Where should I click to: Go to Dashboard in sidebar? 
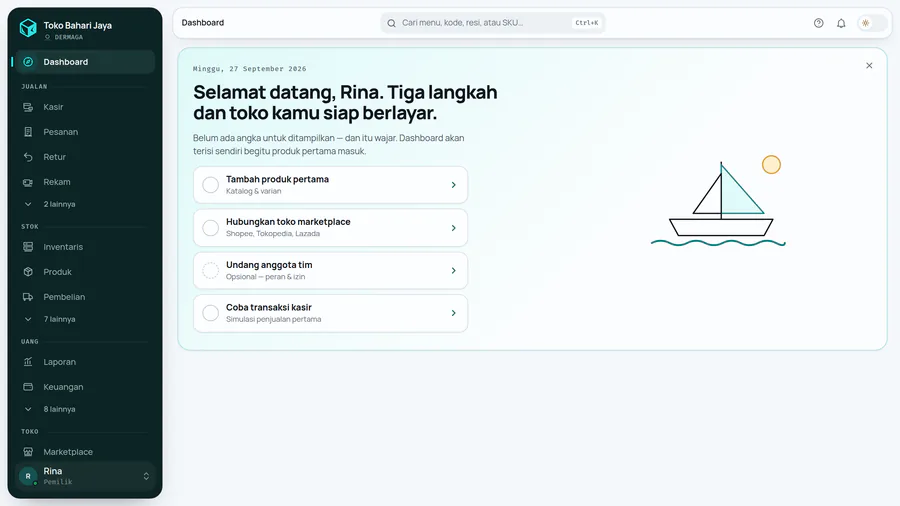point(84,62)
